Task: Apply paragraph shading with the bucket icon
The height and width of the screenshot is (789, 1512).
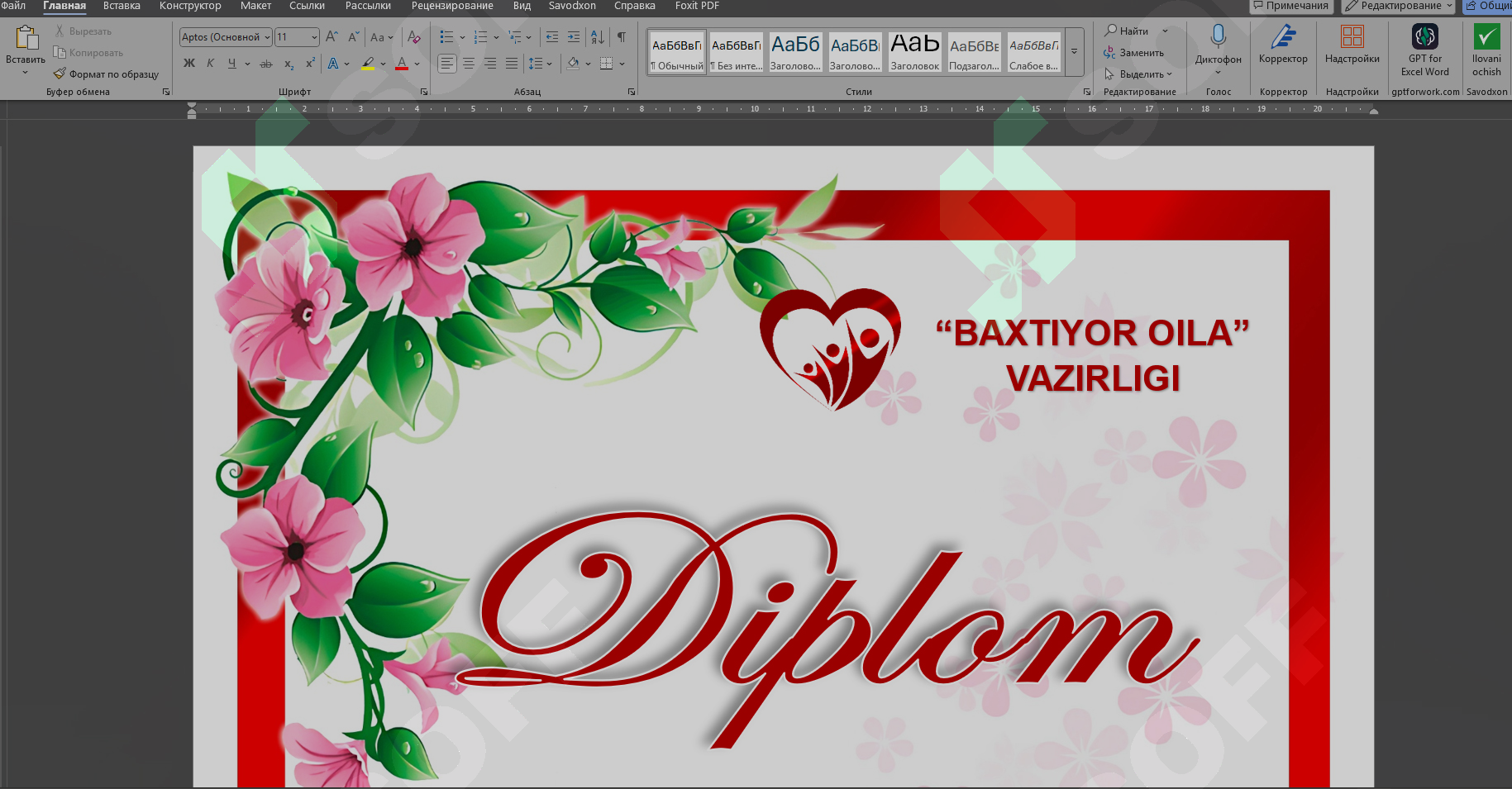Action: tap(573, 64)
